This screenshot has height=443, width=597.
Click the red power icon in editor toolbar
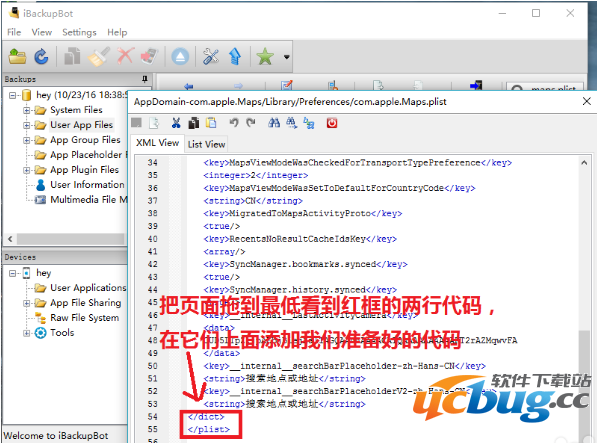click(x=332, y=123)
